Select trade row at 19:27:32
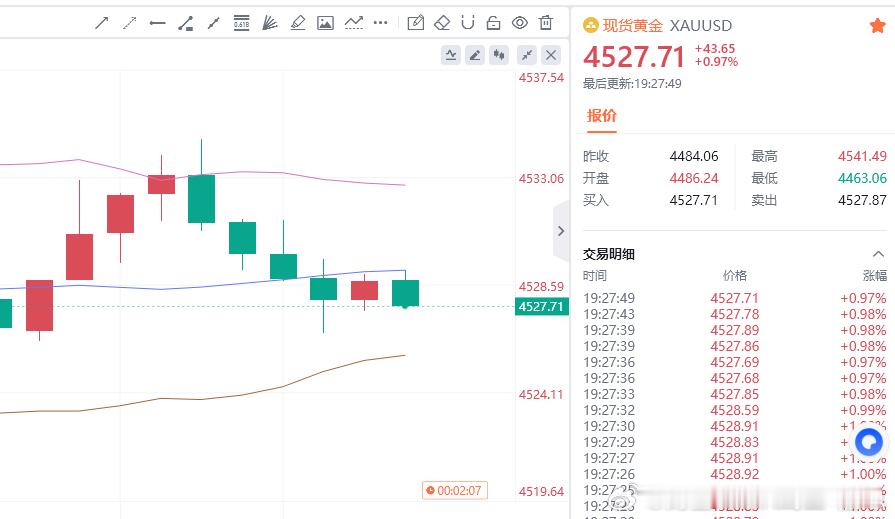This screenshot has height=519, width=895. (x=735, y=410)
